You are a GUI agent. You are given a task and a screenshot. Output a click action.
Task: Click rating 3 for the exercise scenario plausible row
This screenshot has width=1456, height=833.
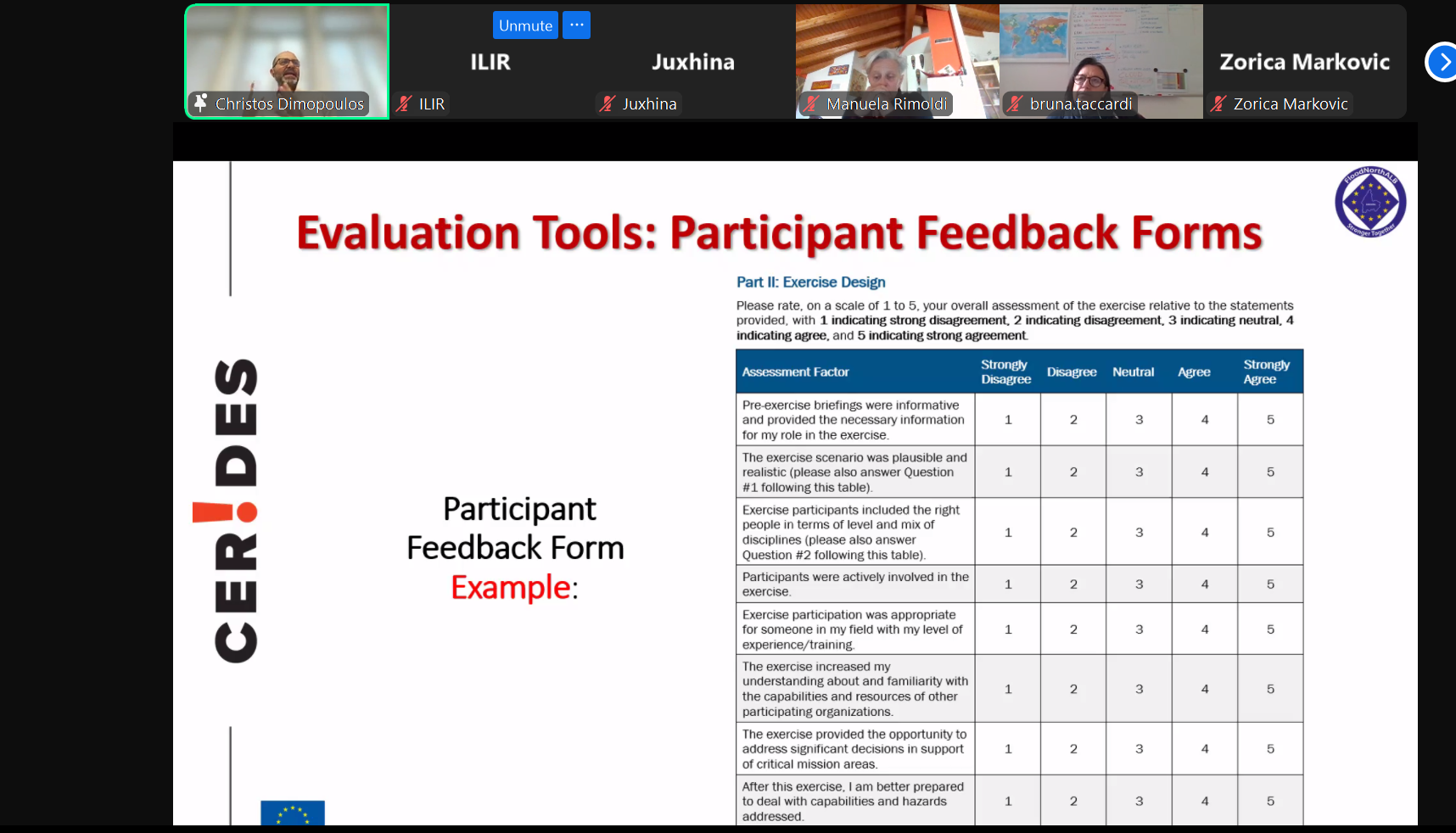pos(1139,472)
